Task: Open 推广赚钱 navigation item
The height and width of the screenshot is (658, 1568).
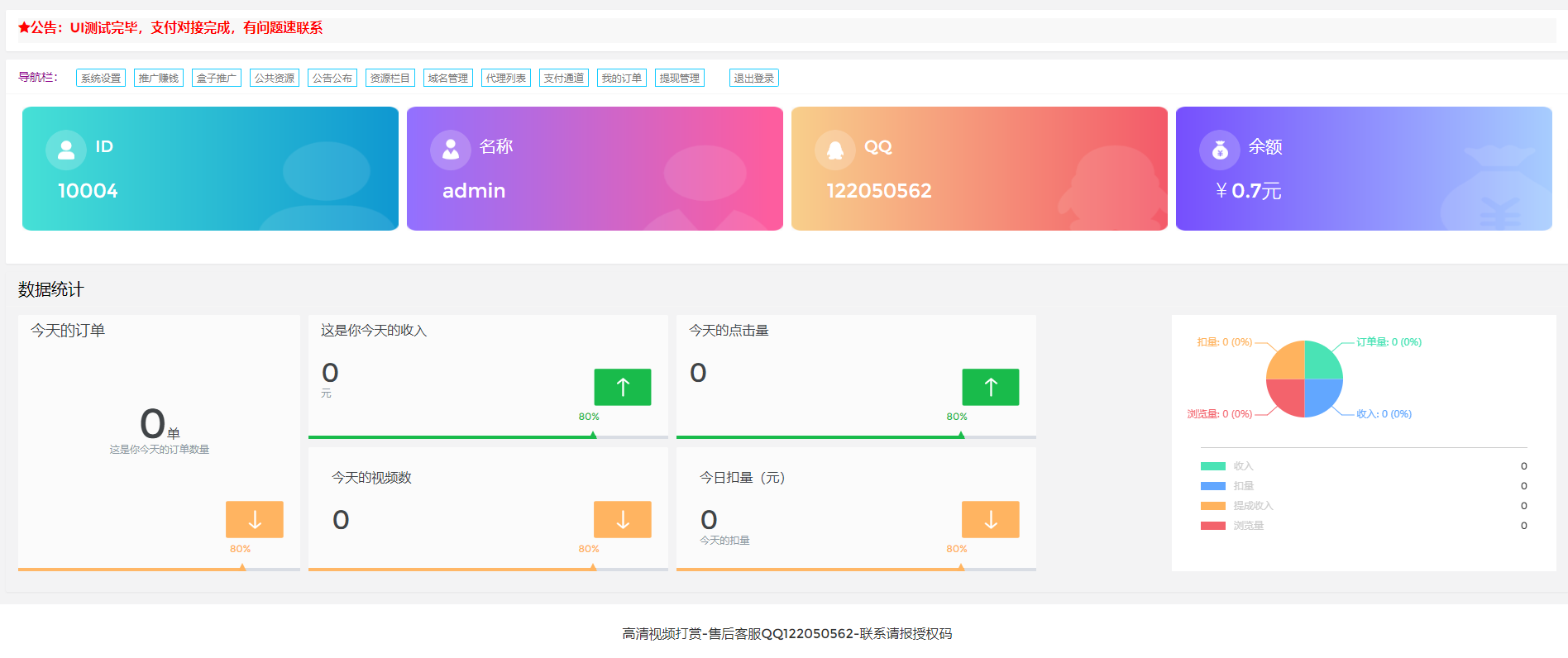Action: 159,78
